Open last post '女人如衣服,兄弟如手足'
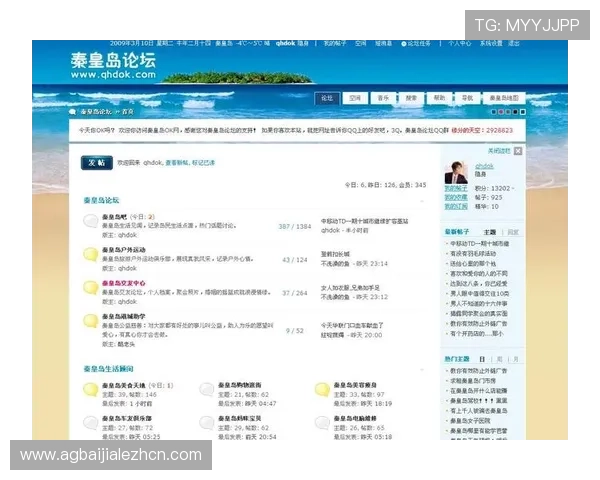This screenshot has height=480, width=600. [350, 288]
